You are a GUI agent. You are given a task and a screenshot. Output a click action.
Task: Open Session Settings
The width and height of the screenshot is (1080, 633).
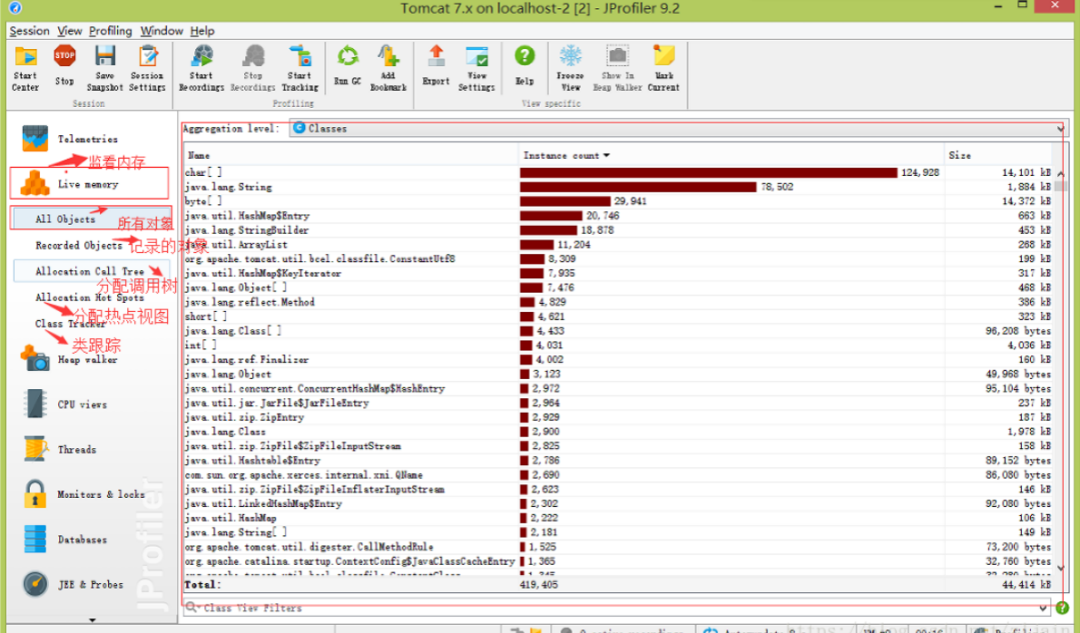tap(147, 68)
